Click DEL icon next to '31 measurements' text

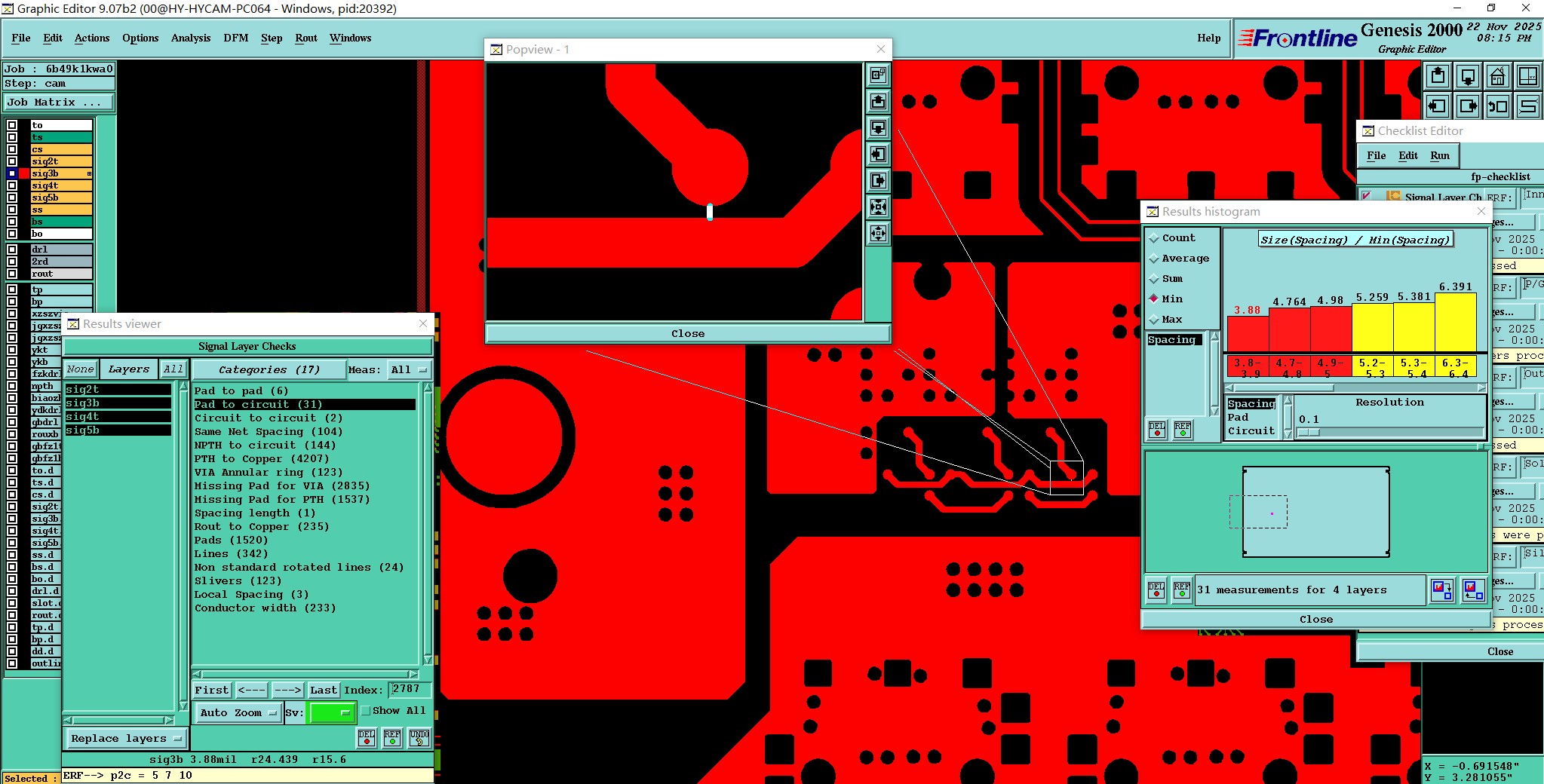tap(1156, 590)
